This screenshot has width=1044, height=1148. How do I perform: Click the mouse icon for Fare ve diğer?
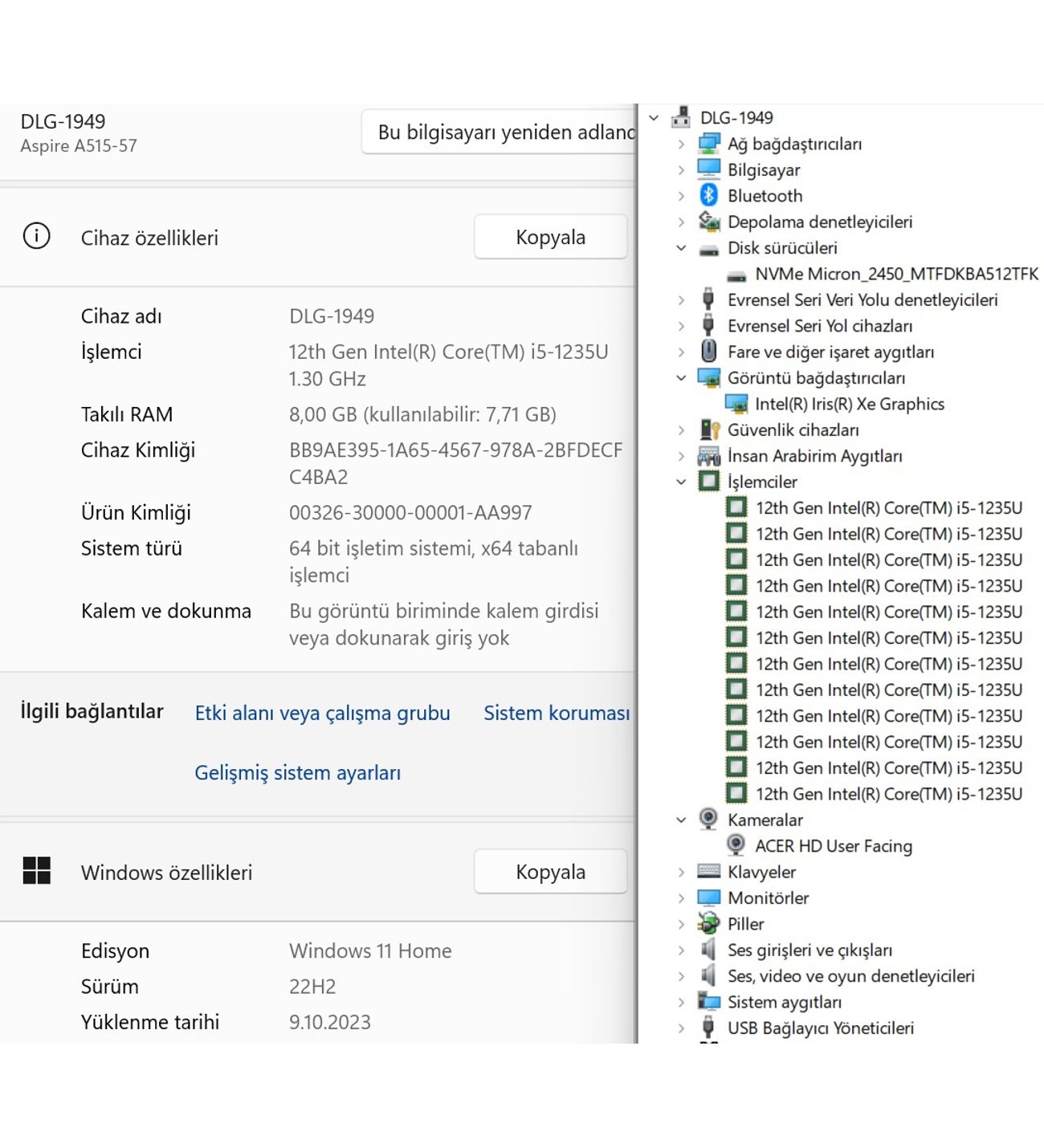708,351
